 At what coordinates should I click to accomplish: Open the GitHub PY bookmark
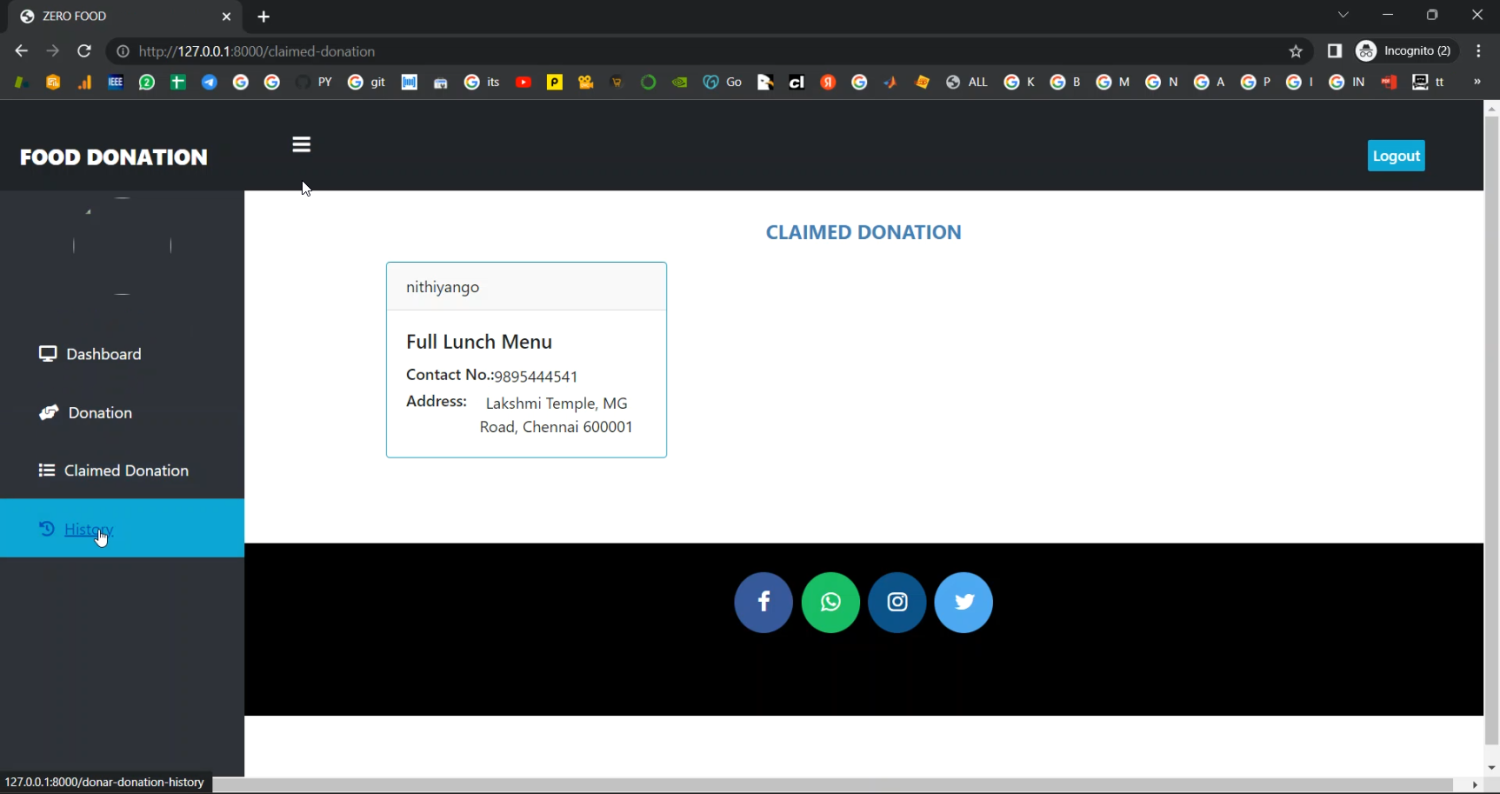[314, 82]
